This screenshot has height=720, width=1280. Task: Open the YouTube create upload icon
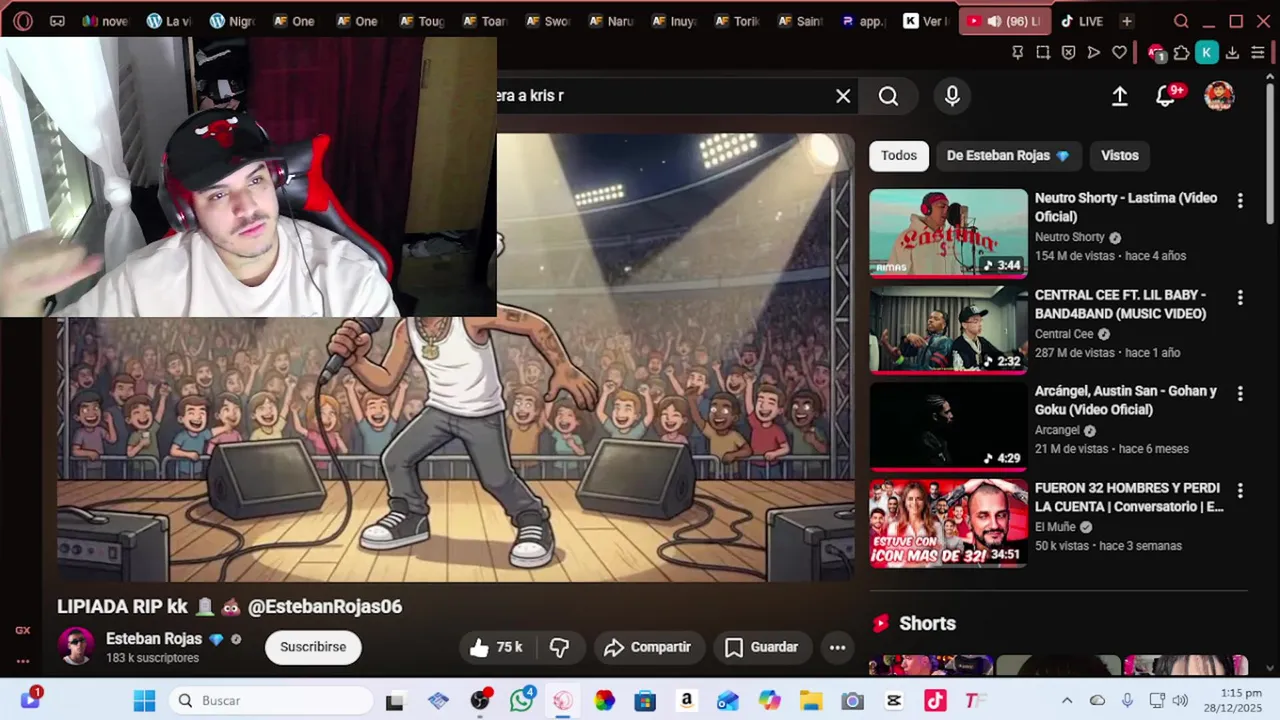(1120, 96)
